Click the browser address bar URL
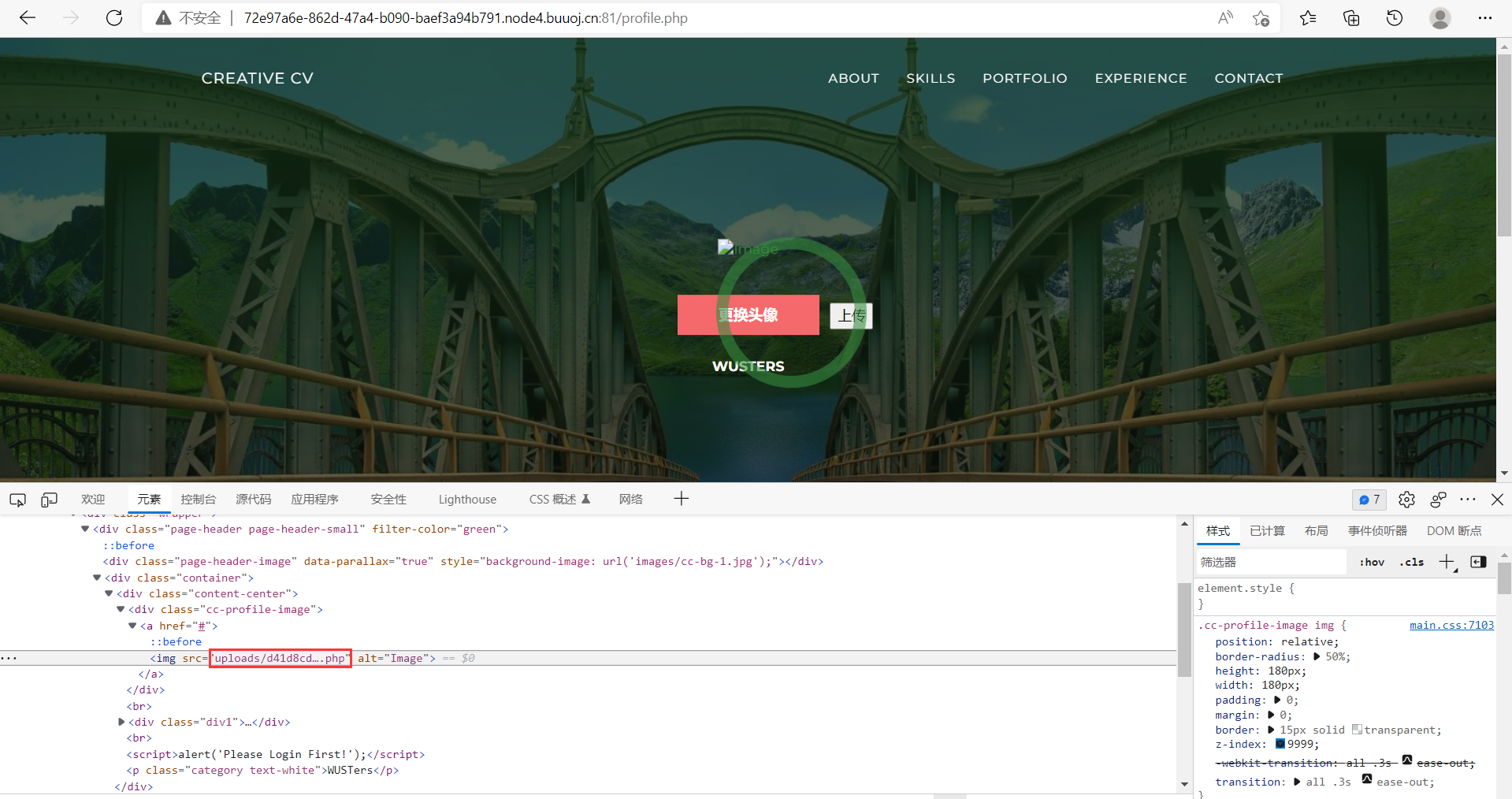This screenshot has height=799, width=1512. [x=466, y=18]
